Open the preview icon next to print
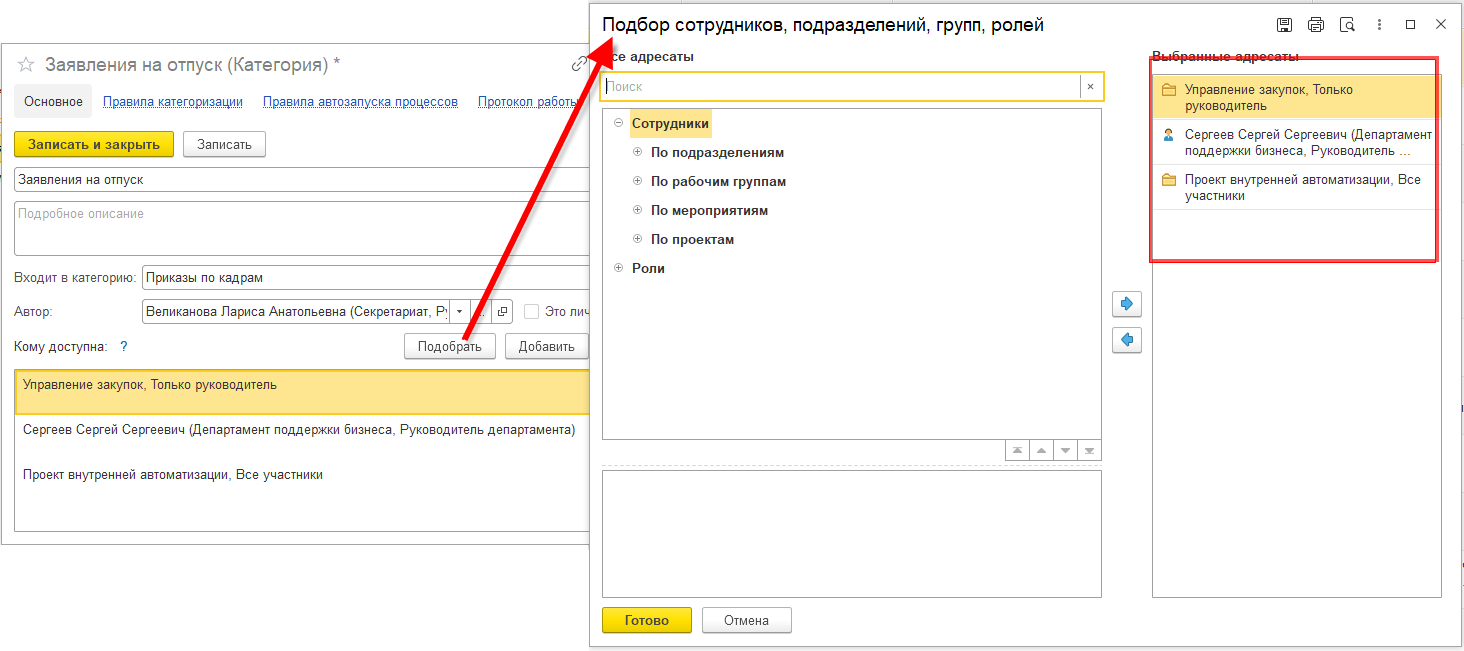The image size is (1464, 651). [x=1347, y=25]
